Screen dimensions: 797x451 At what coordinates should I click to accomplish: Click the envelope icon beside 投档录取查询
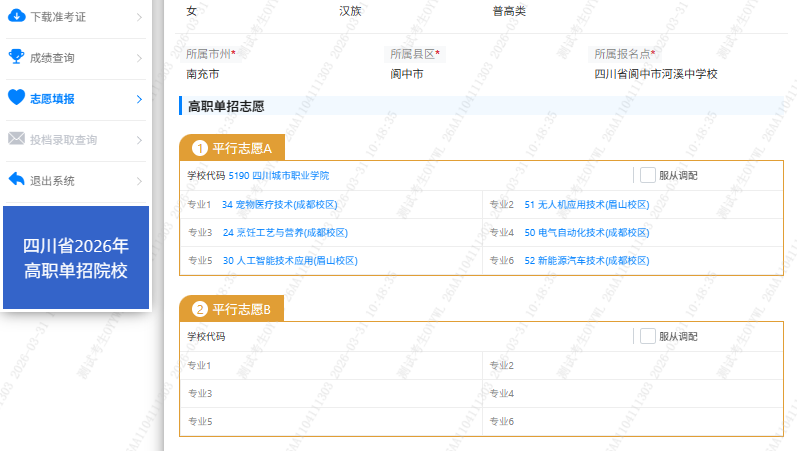click(x=16, y=138)
